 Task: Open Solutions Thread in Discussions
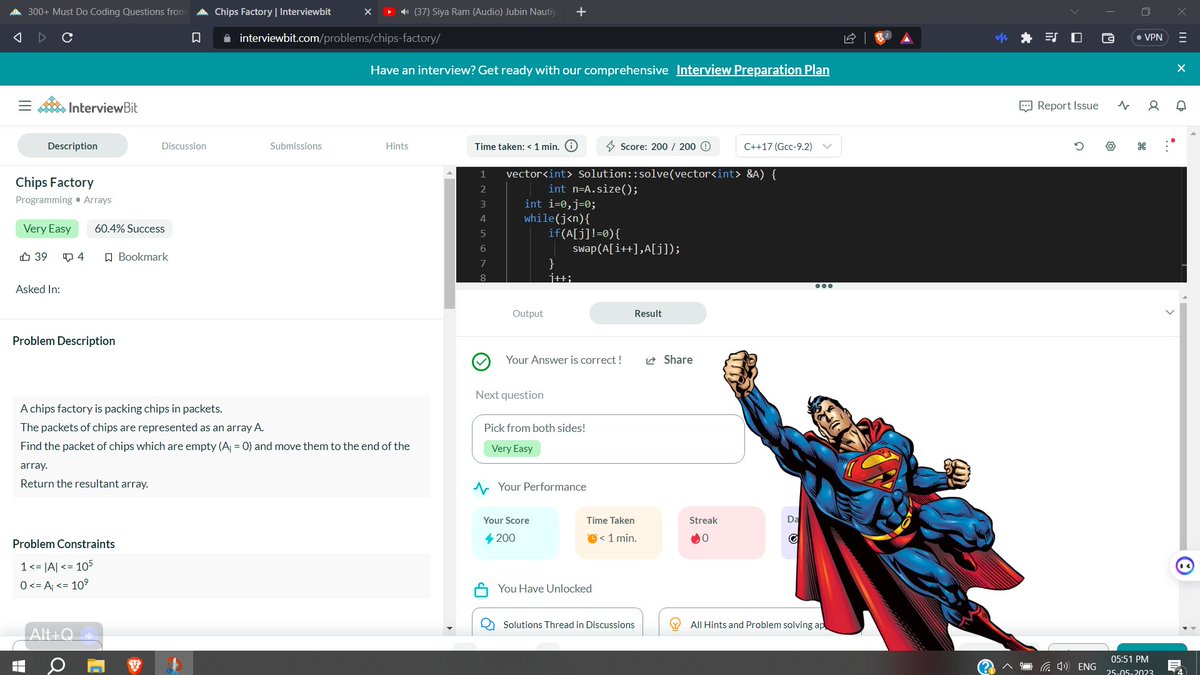[558, 625]
